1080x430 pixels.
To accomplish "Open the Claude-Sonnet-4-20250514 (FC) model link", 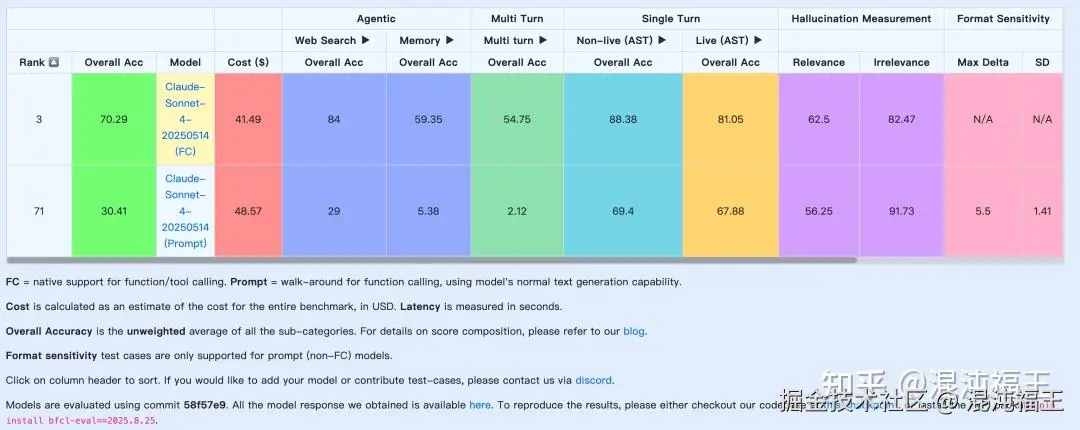I will (x=185, y=119).
